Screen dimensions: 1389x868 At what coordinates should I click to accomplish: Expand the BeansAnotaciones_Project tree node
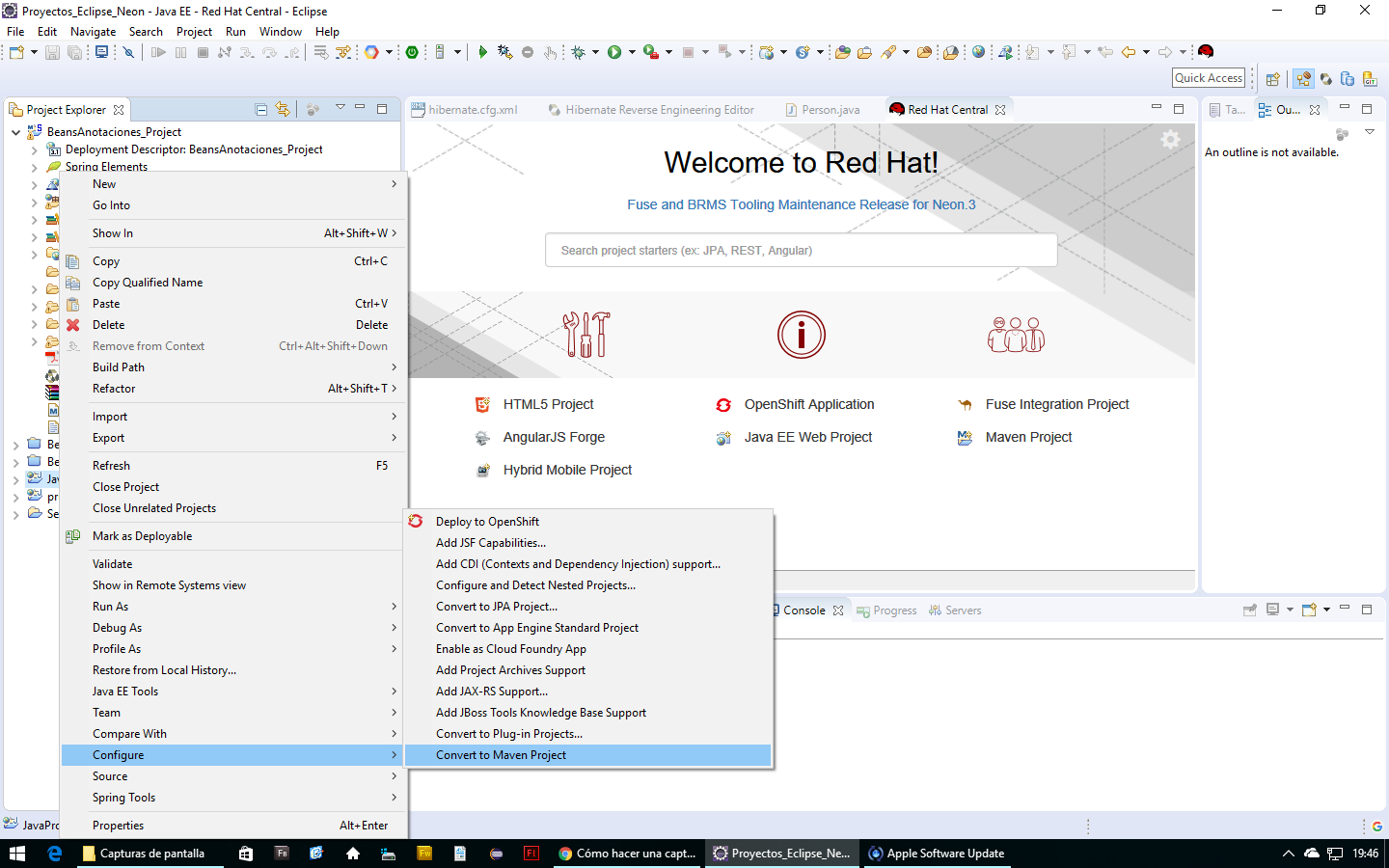[x=15, y=132]
